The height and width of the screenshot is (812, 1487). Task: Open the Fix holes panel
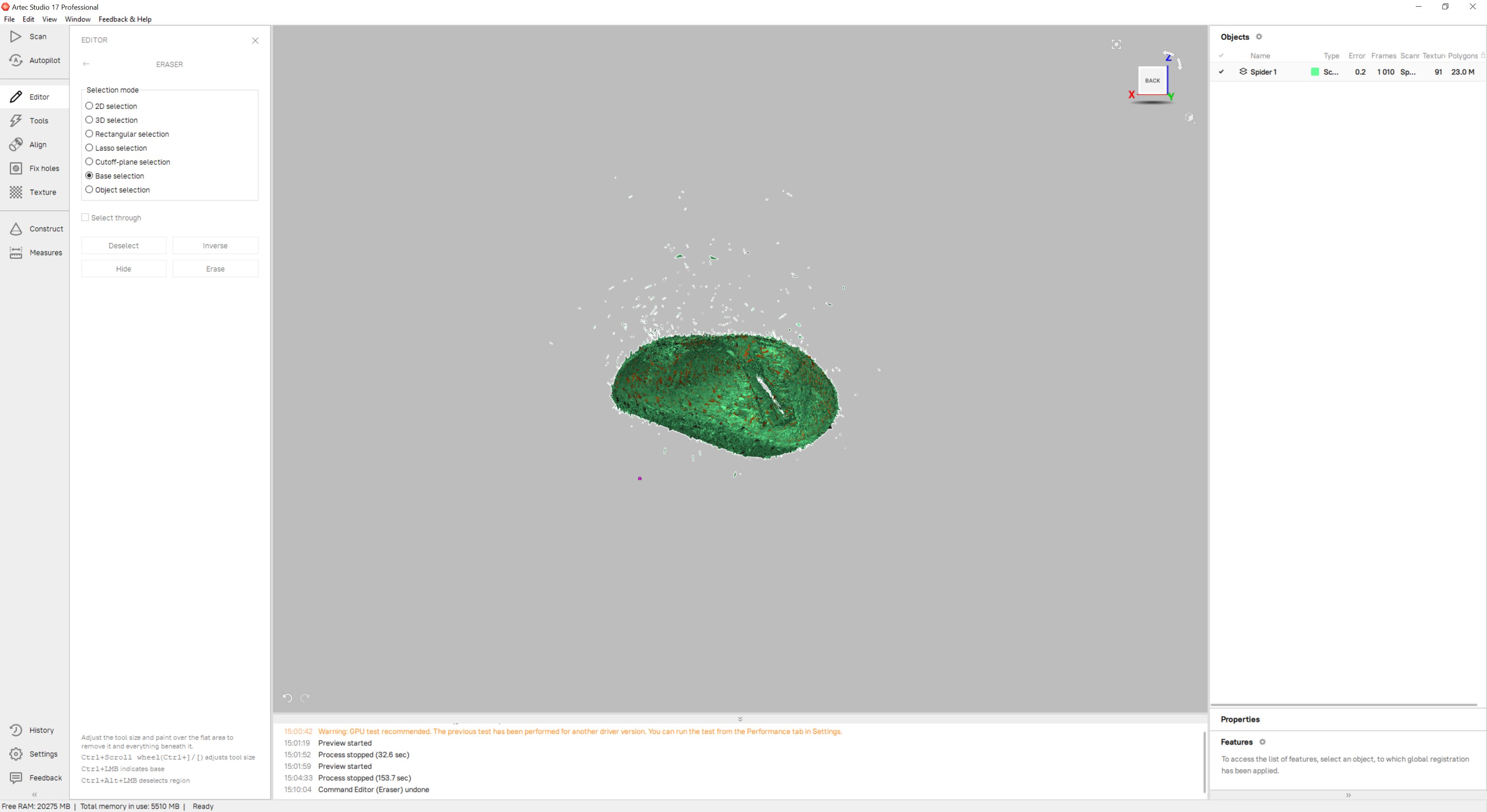point(34,168)
